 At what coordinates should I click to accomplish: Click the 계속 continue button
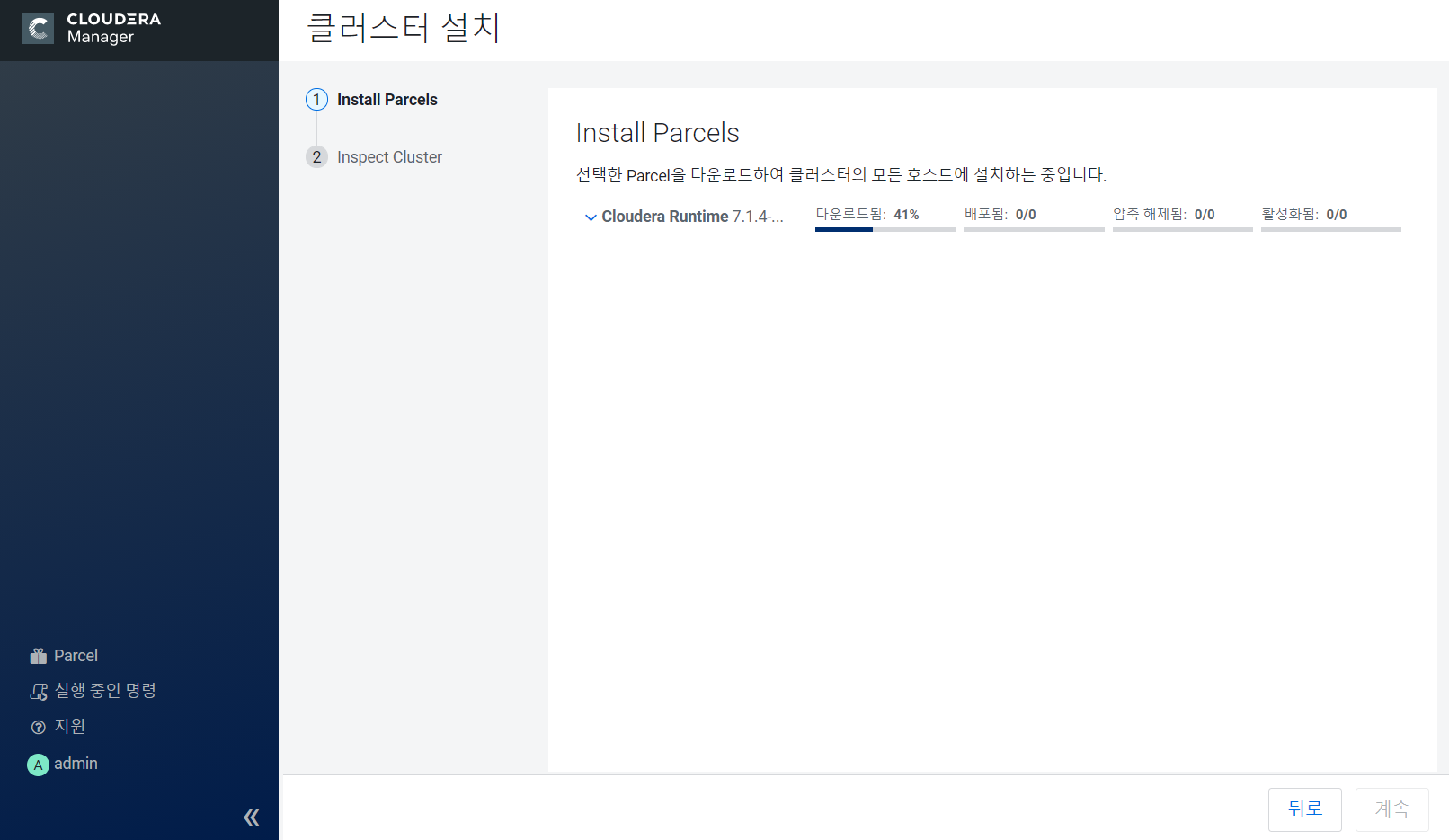click(1392, 809)
